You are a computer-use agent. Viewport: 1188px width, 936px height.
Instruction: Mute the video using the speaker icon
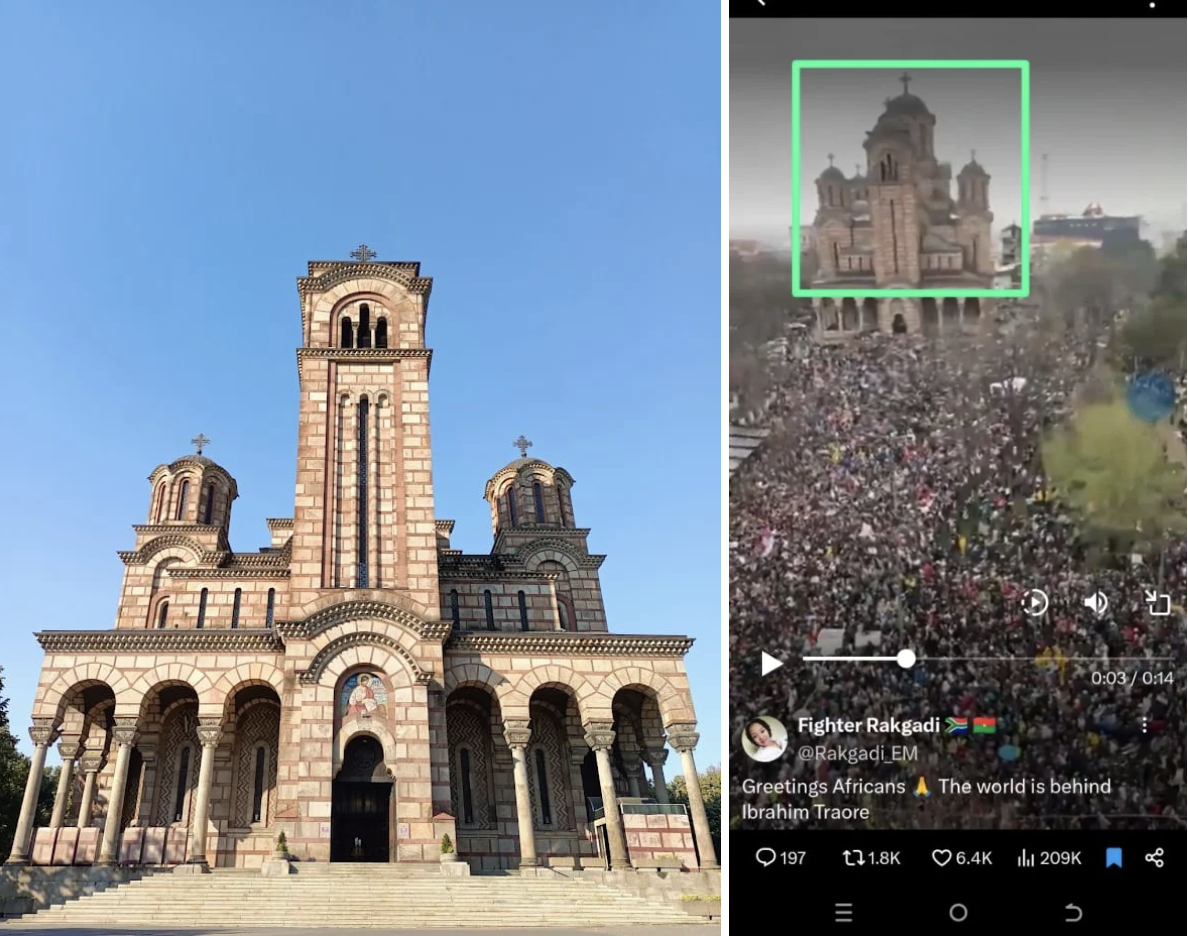[x=1096, y=603]
